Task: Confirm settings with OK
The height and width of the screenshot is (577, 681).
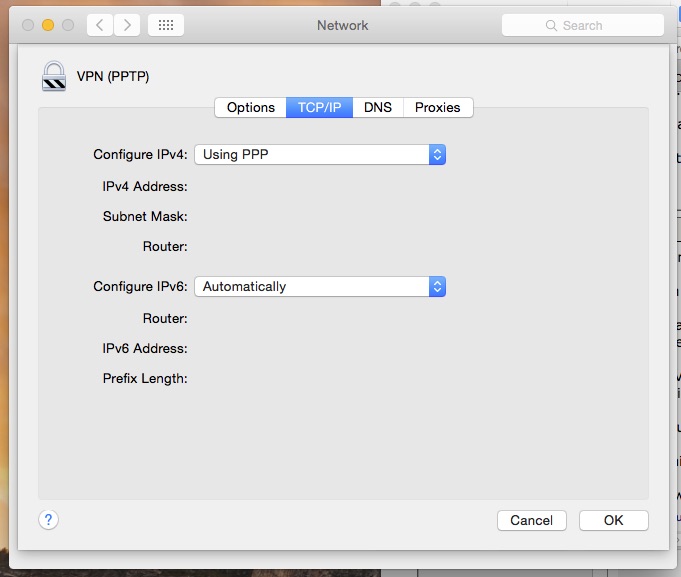Action: click(x=614, y=520)
